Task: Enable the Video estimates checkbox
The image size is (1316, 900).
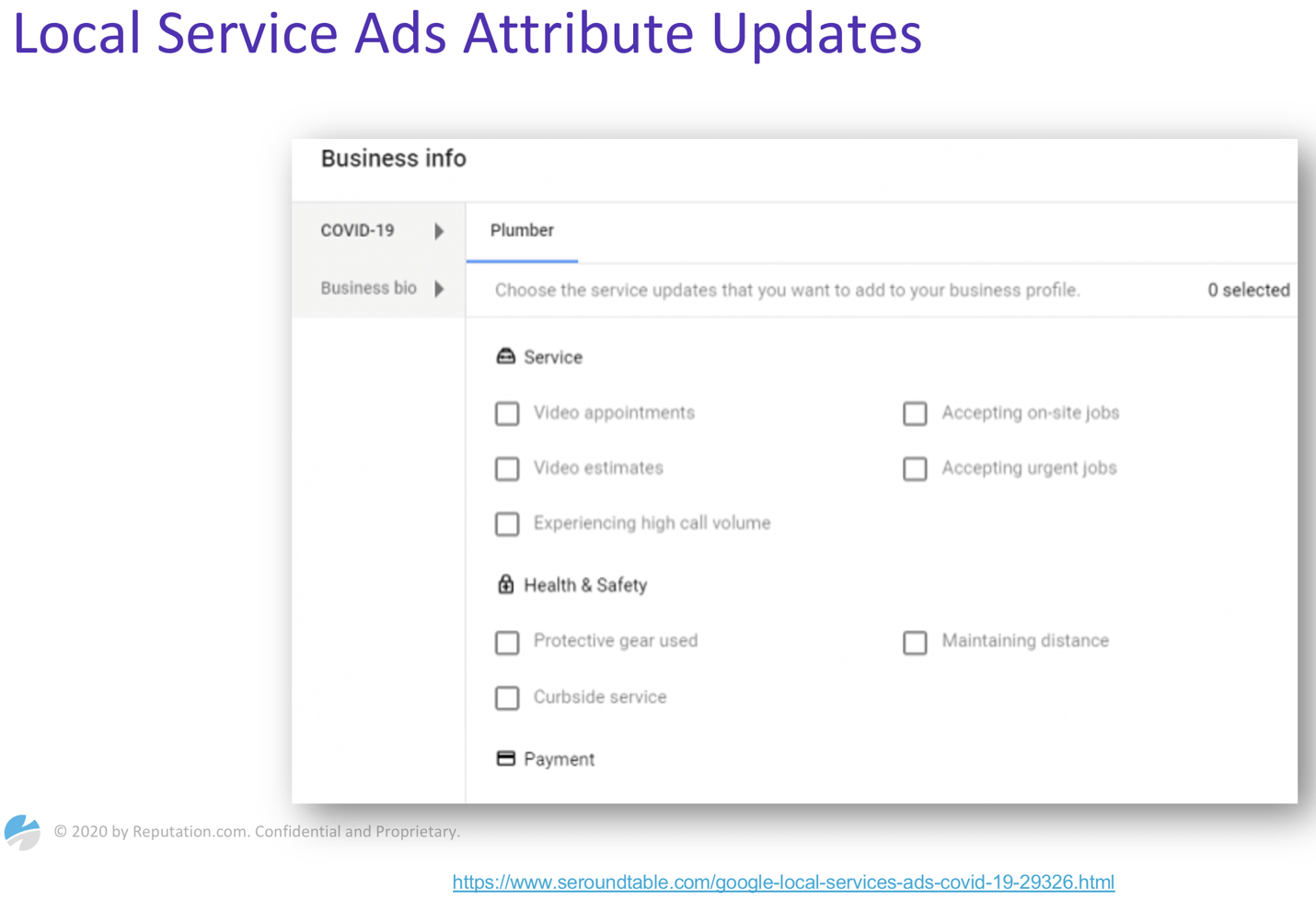Action: tap(507, 468)
